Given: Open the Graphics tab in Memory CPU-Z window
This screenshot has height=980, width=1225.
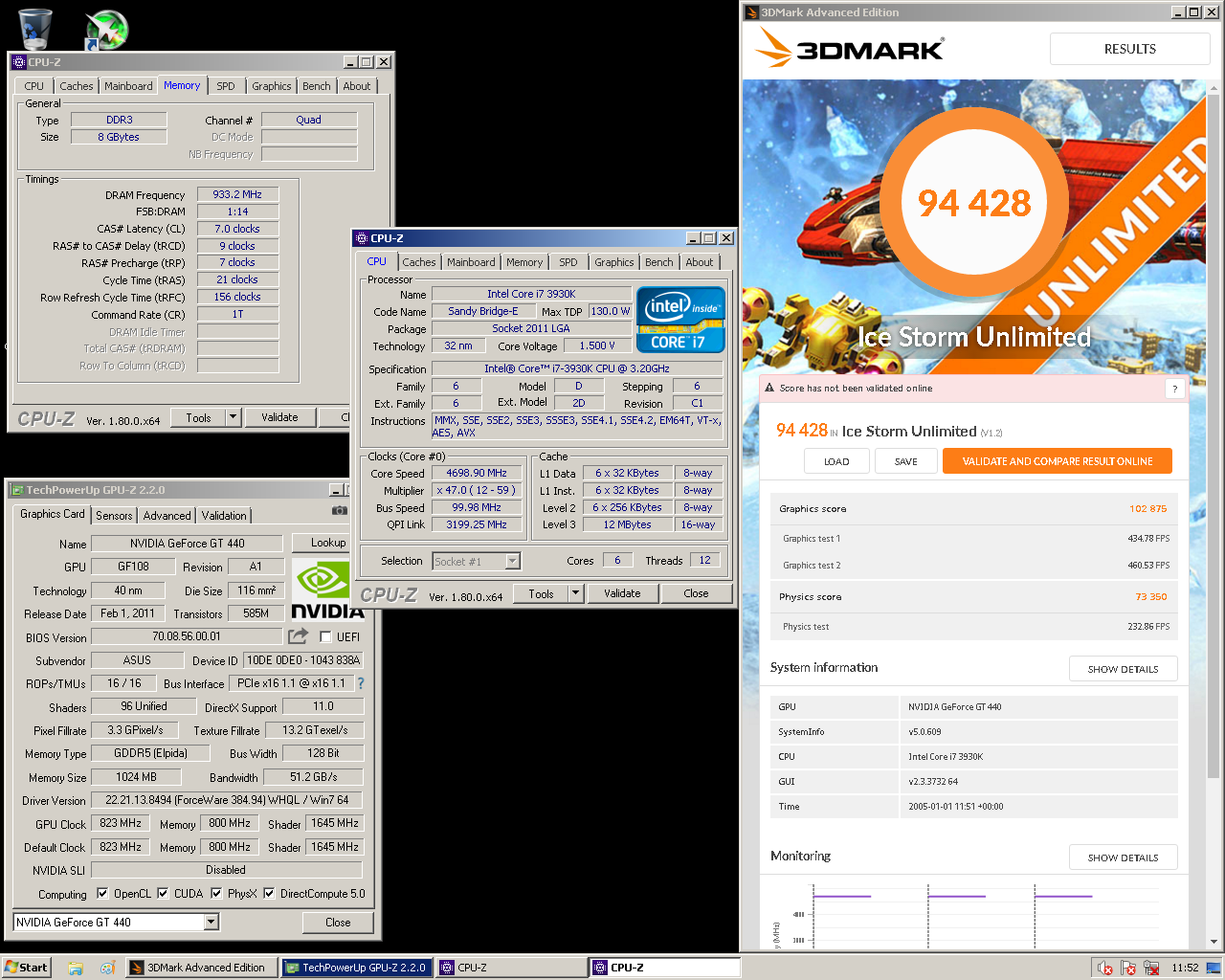Looking at the screenshot, I should pos(272,86).
